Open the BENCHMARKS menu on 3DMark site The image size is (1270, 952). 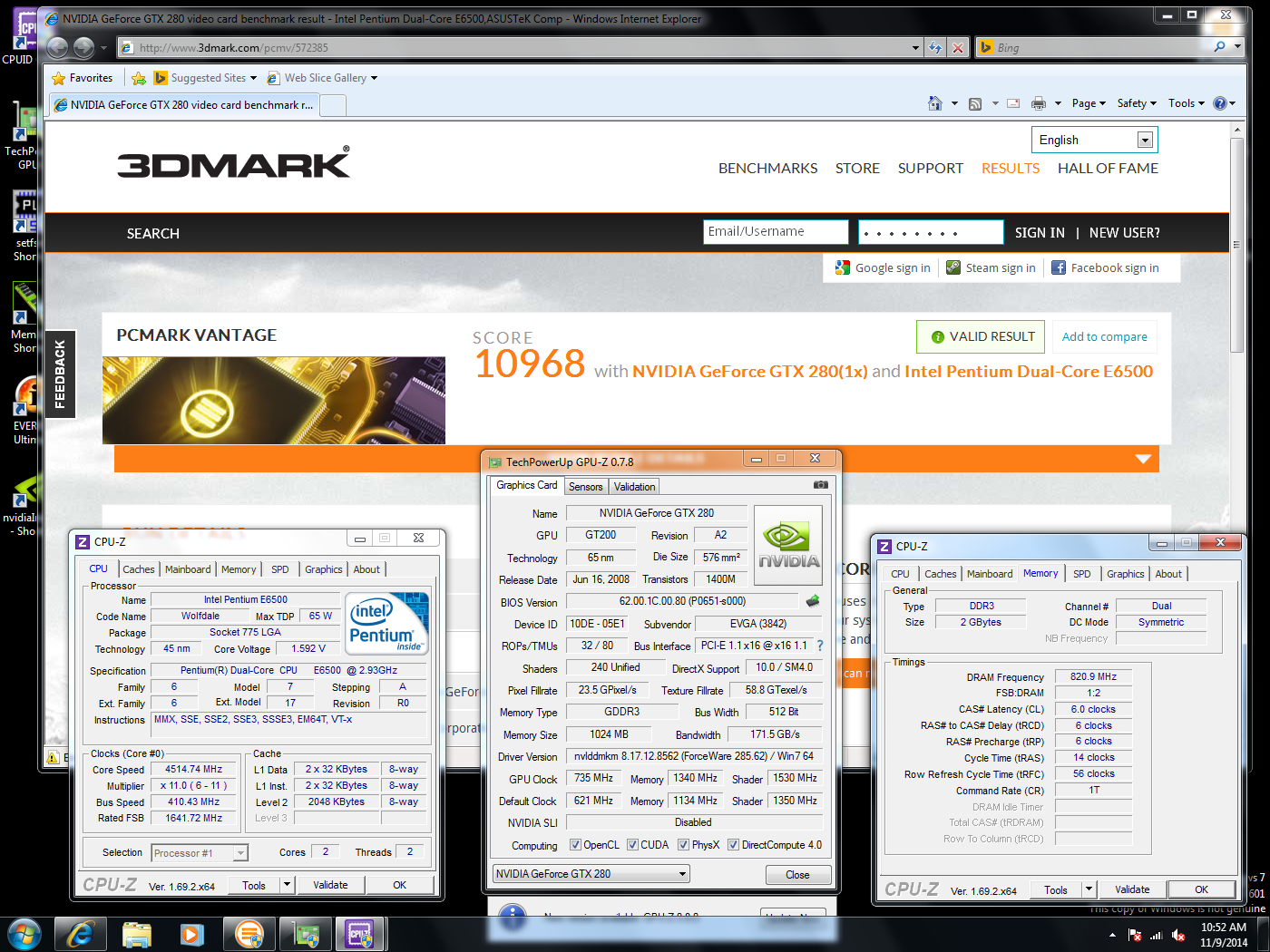click(x=767, y=168)
